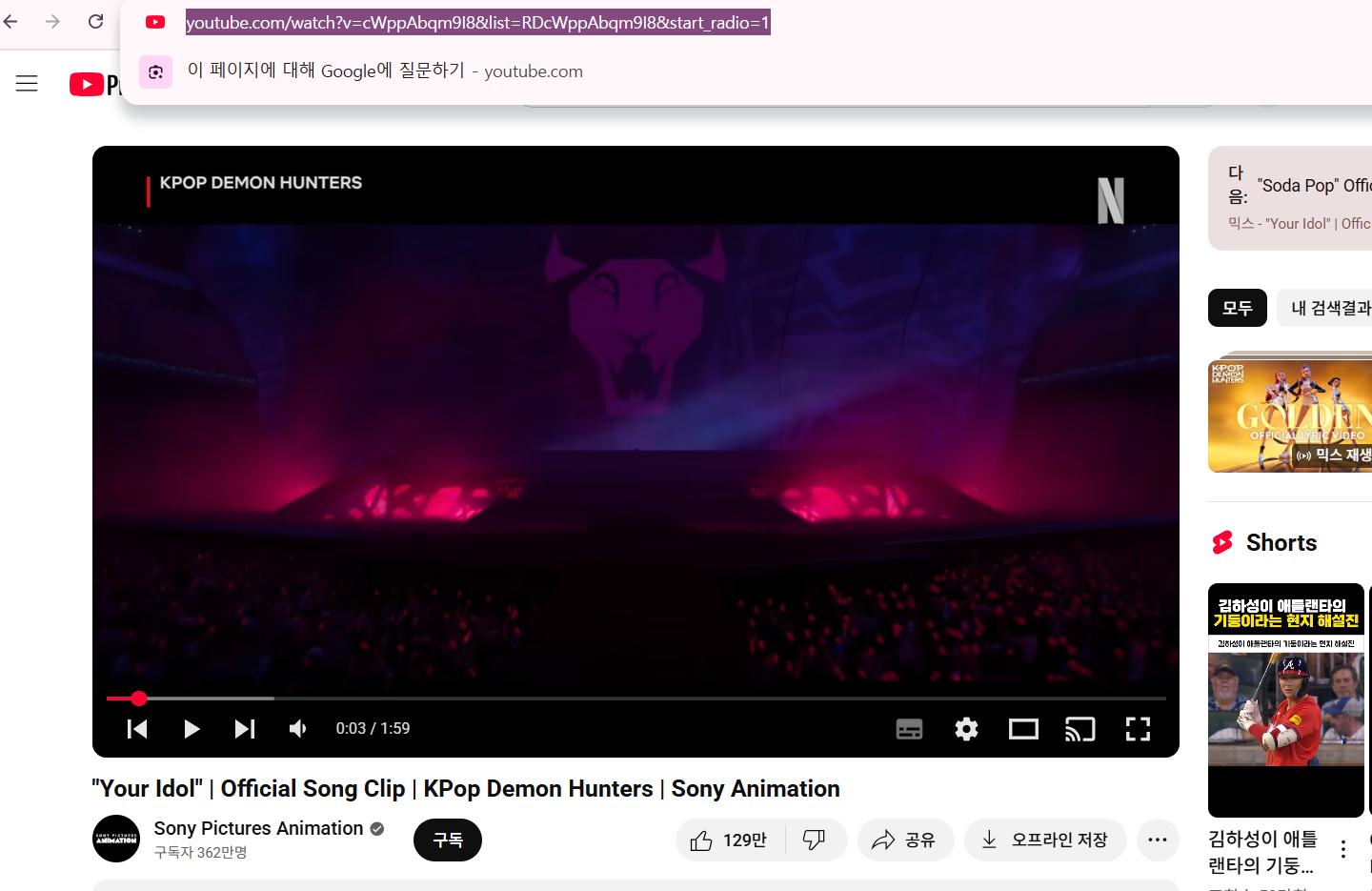
Task: Click the YouTube favicon in address bar
Action: coord(155,22)
